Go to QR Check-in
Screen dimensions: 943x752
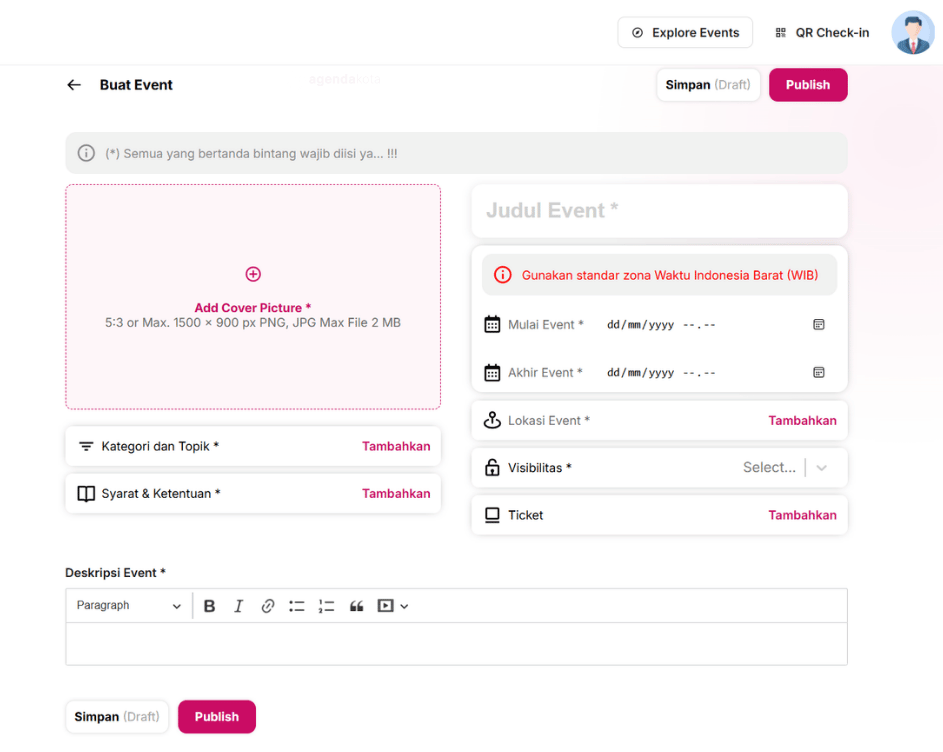click(x=822, y=33)
